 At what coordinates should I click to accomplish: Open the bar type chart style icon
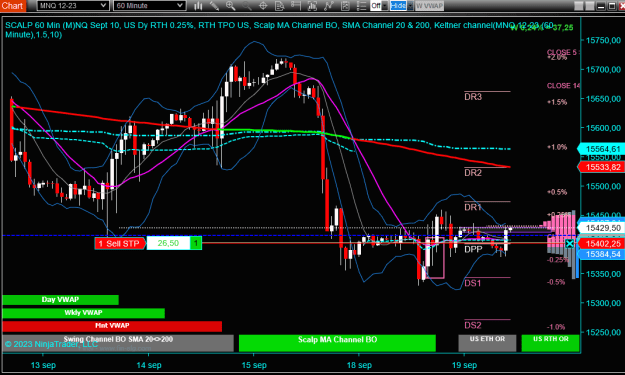198,6
